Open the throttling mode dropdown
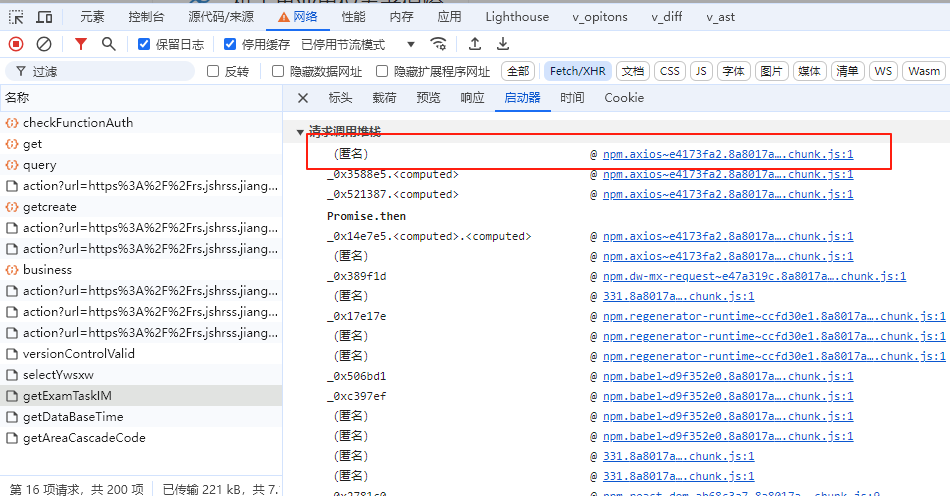This screenshot has width=950, height=496. [x=358, y=44]
